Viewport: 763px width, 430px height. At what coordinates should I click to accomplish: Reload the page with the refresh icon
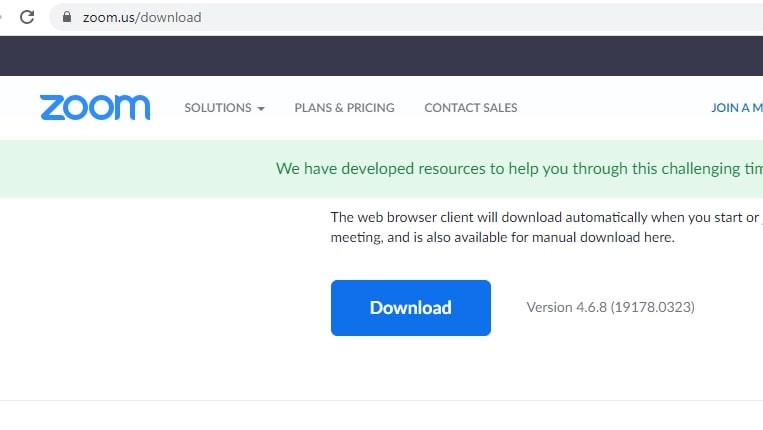tap(27, 17)
